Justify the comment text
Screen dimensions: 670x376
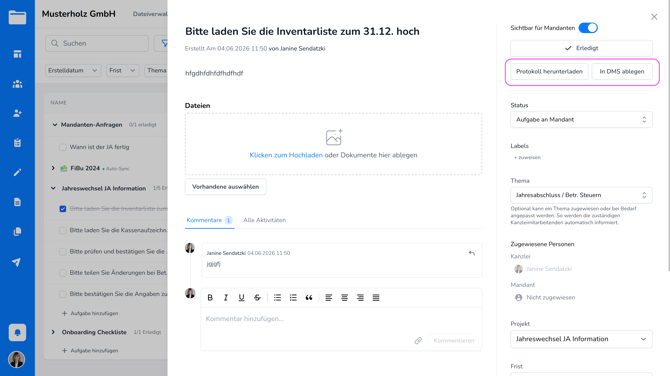pyautogui.click(x=376, y=298)
